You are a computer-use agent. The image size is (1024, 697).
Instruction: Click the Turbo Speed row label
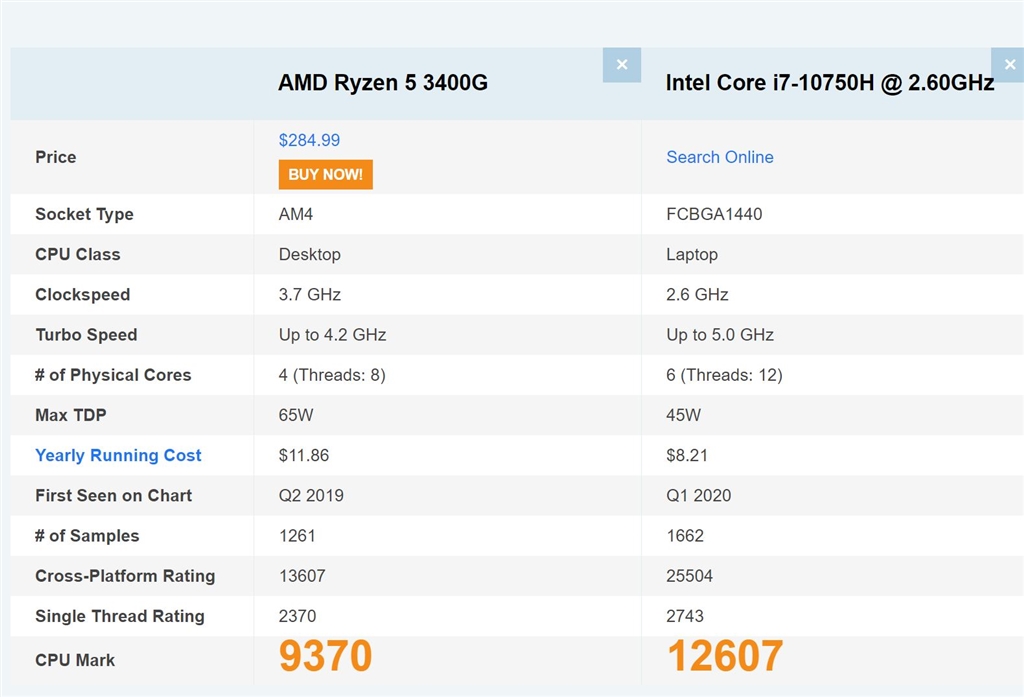pos(86,335)
